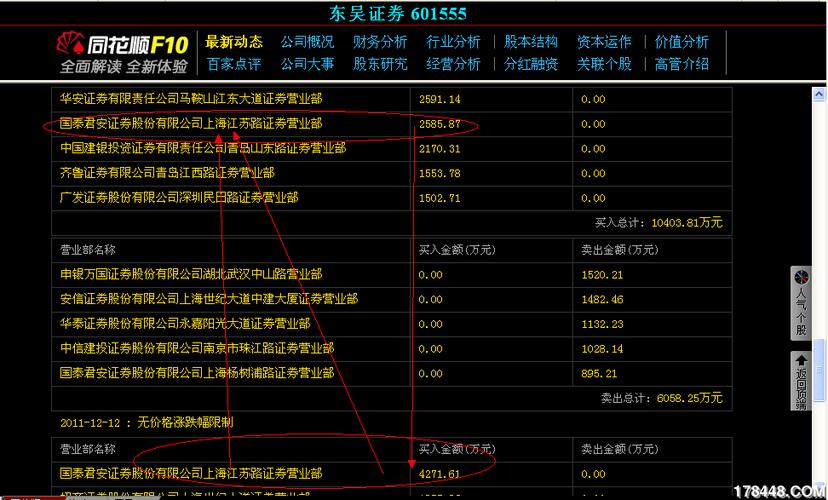
Task: Click the buy amount 2591.14
Action: [x=439, y=99]
